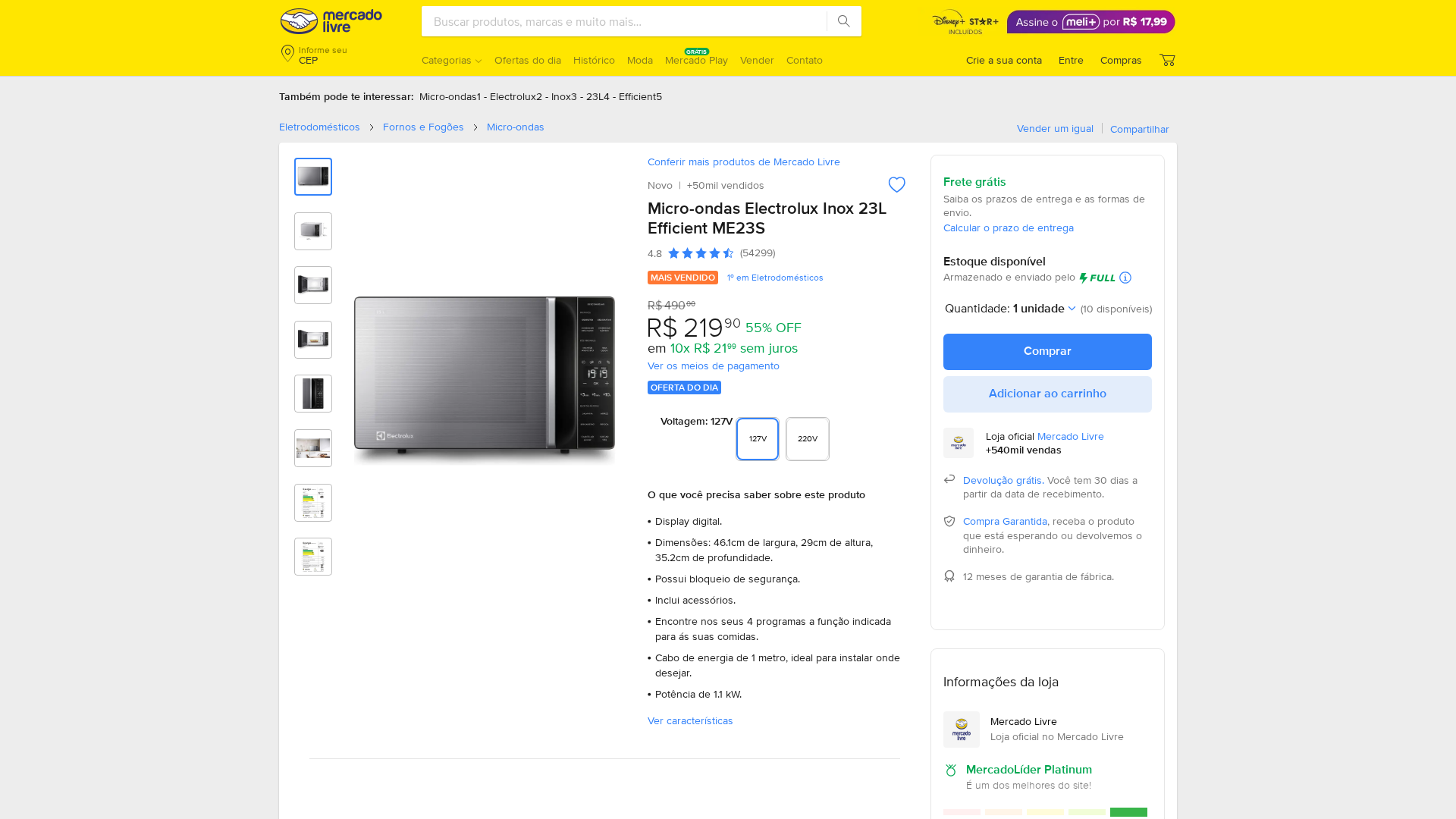Click Mercado Livre logo in Informações da loja
Image resolution: width=1456 pixels, height=819 pixels.
click(x=962, y=730)
